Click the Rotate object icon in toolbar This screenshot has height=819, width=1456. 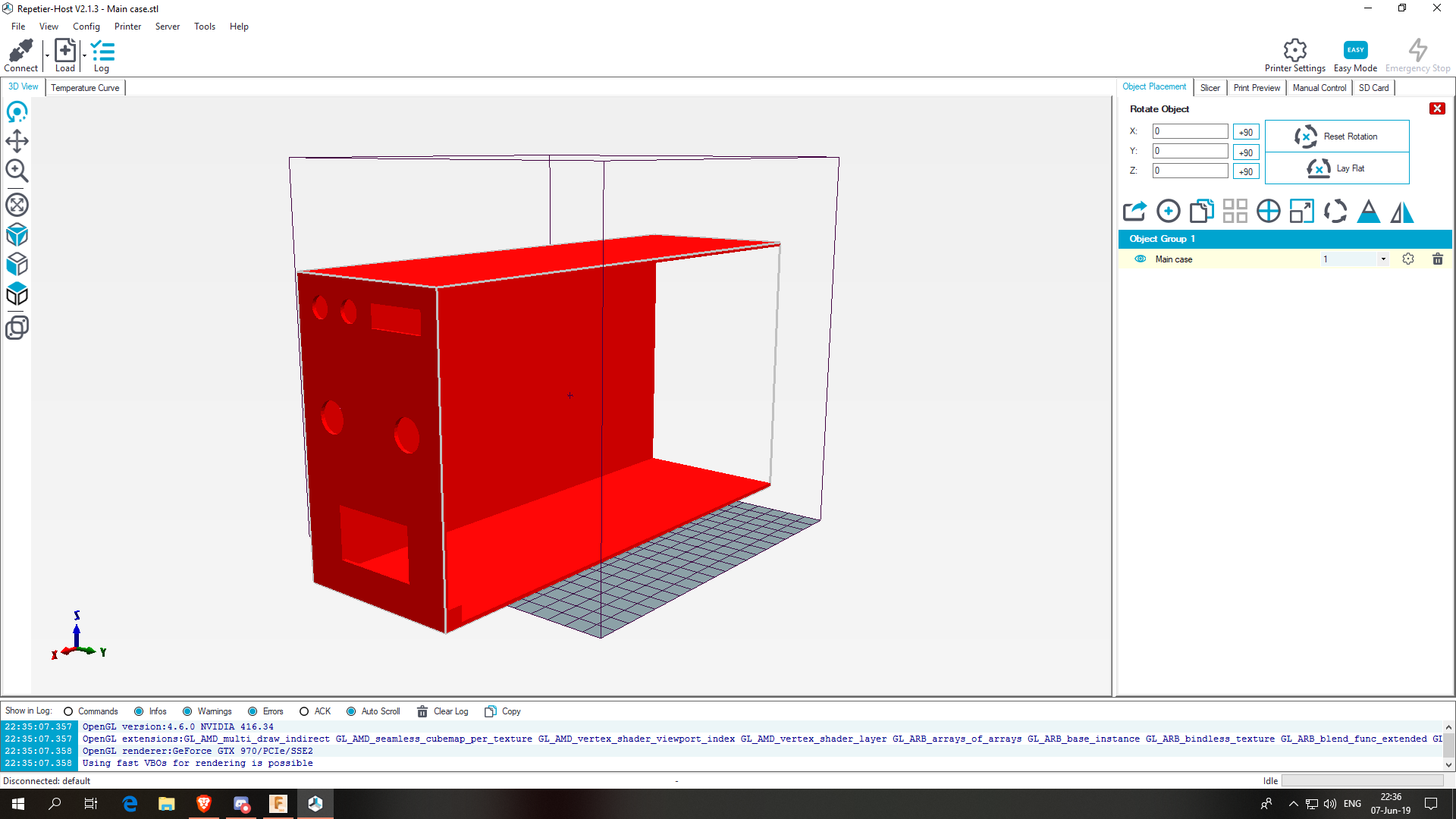(x=1335, y=211)
